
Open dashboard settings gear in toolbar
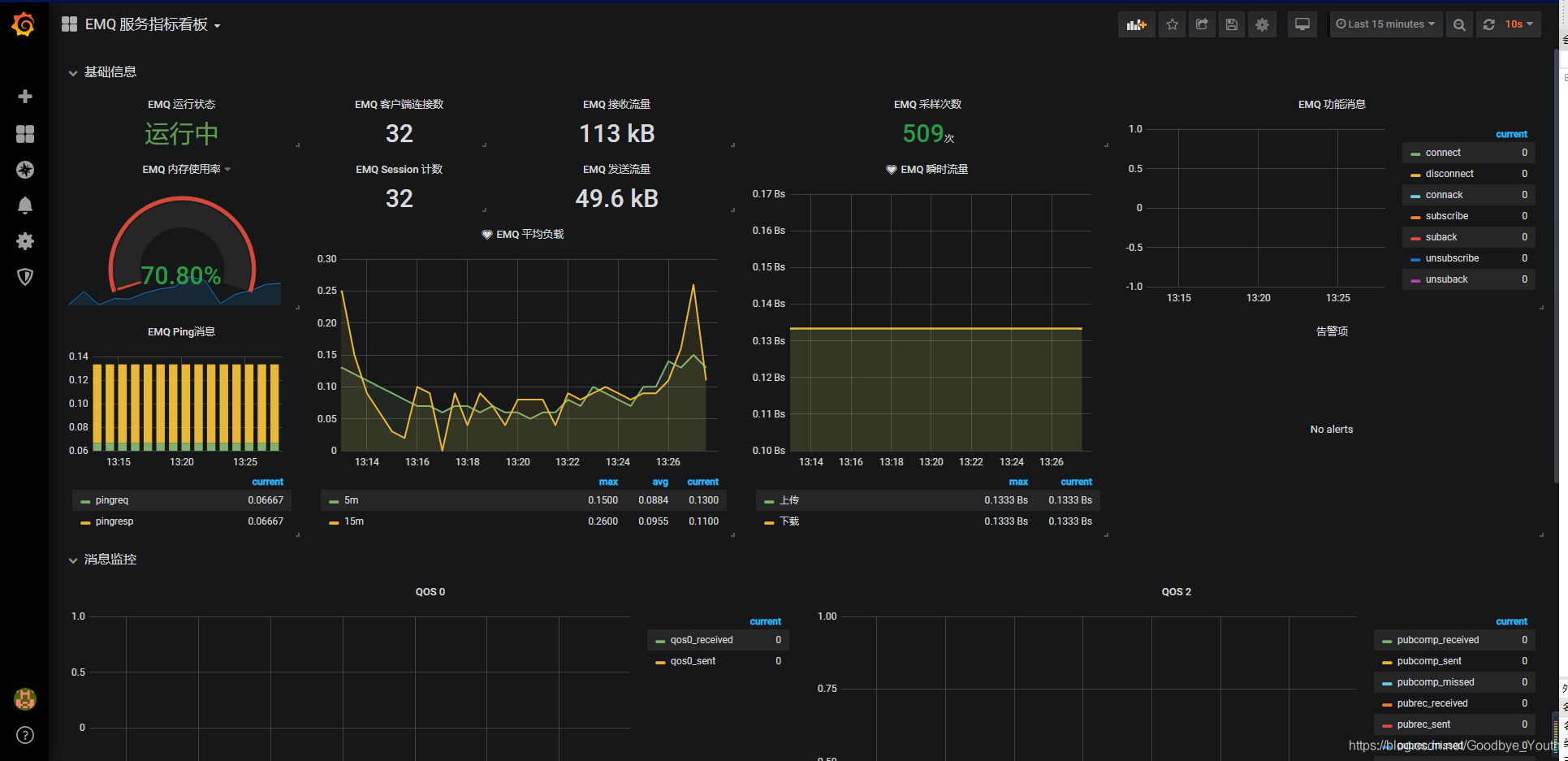(x=1262, y=24)
